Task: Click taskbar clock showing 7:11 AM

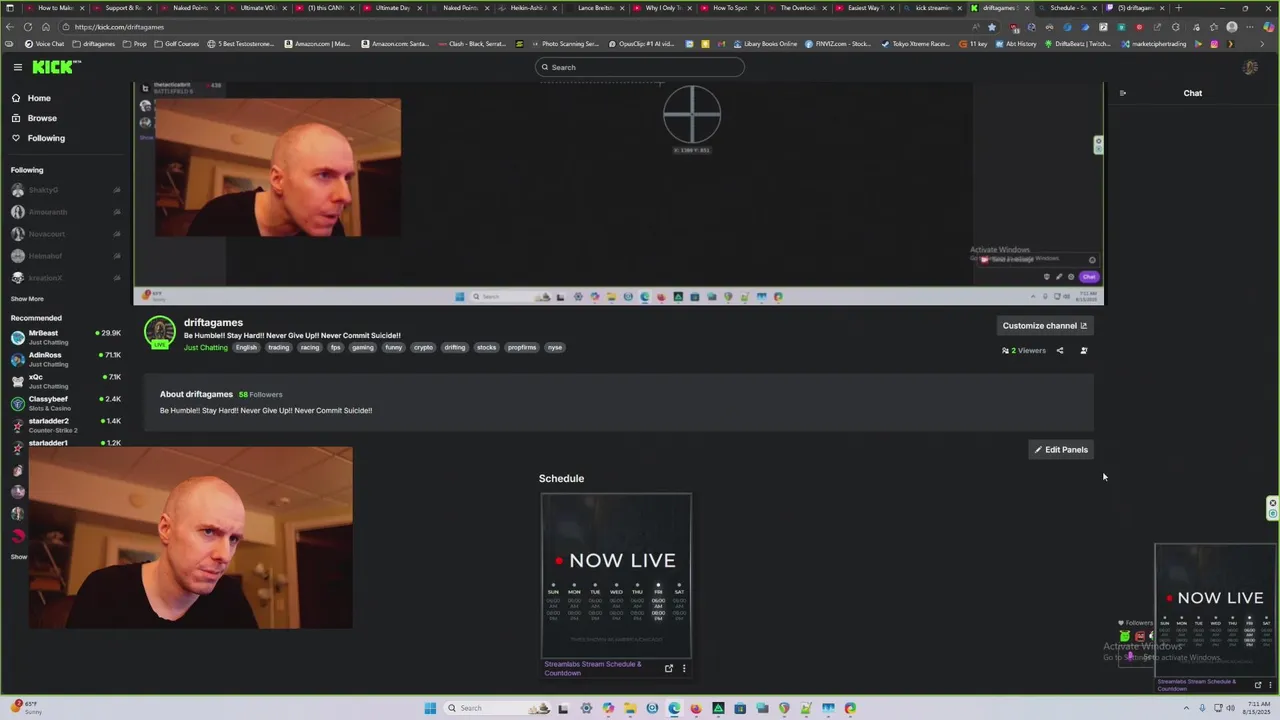Action: tap(1258, 708)
